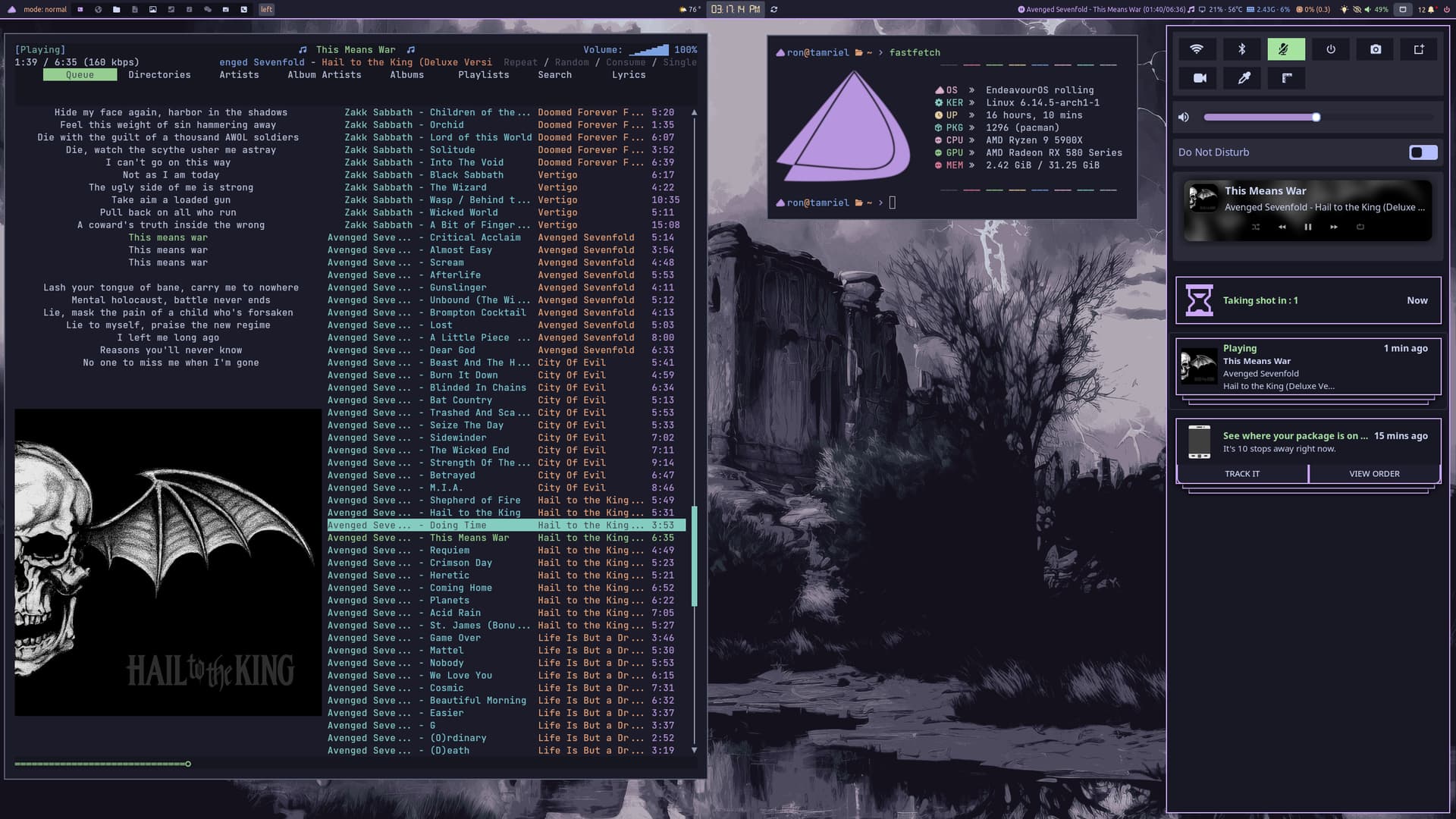1456x819 pixels.
Task: Click the speaker icon beside volume slider
Action: coord(1183,117)
